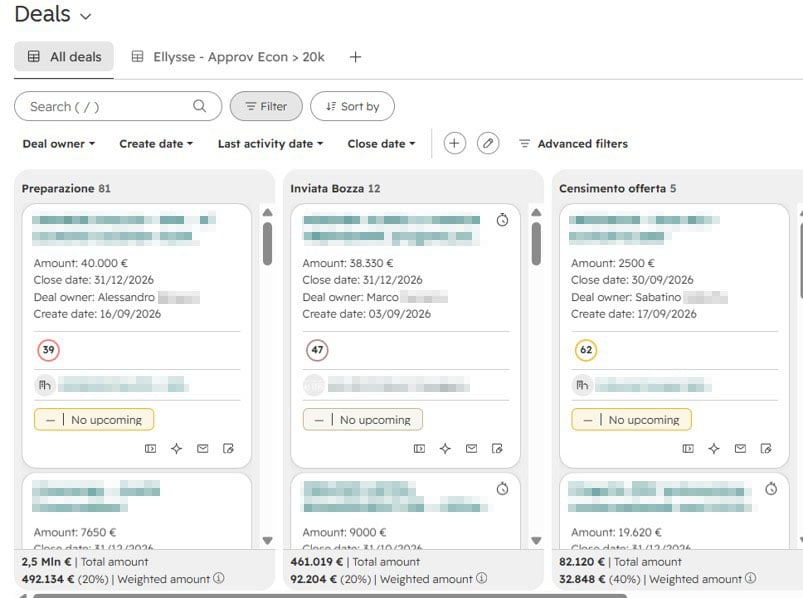Add a note on the 2500 € deal card
This screenshot has height=598, width=803.
(x=766, y=448)
